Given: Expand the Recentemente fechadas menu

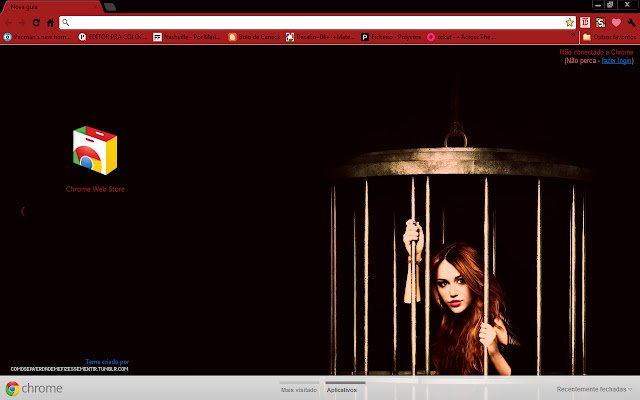Looking at the screenshot, I should tap(594, 389).
